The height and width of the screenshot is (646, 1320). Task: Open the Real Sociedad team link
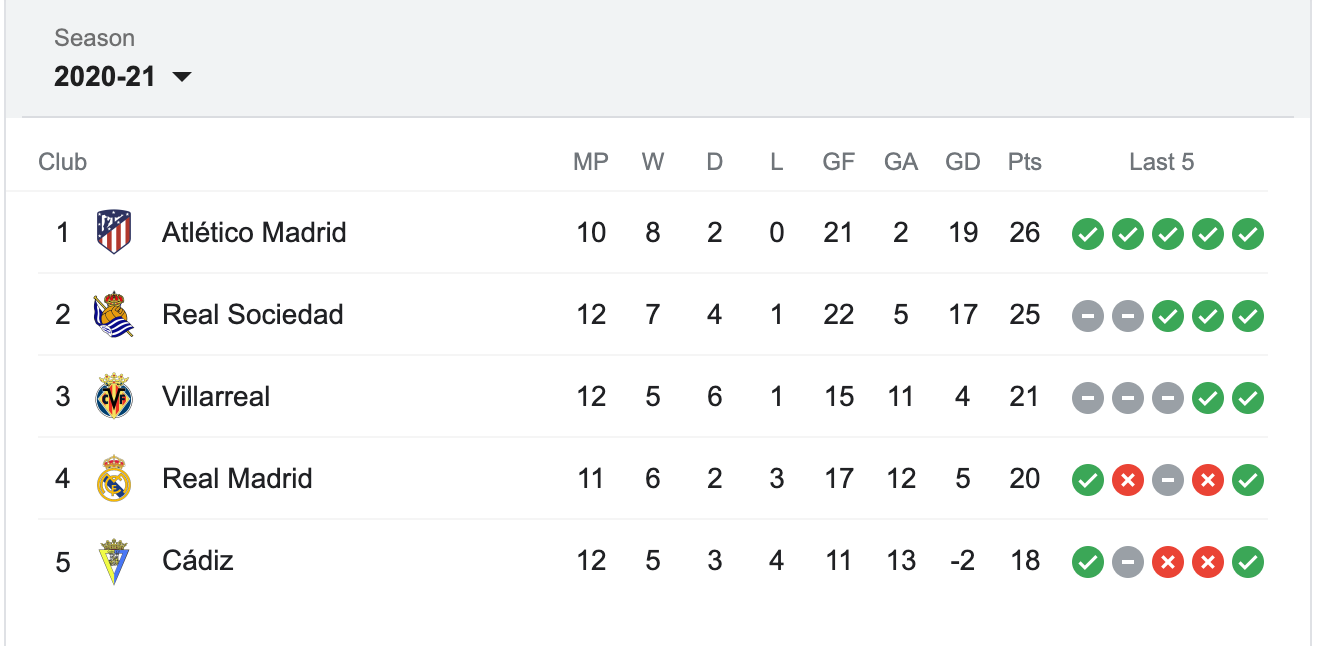253,315
